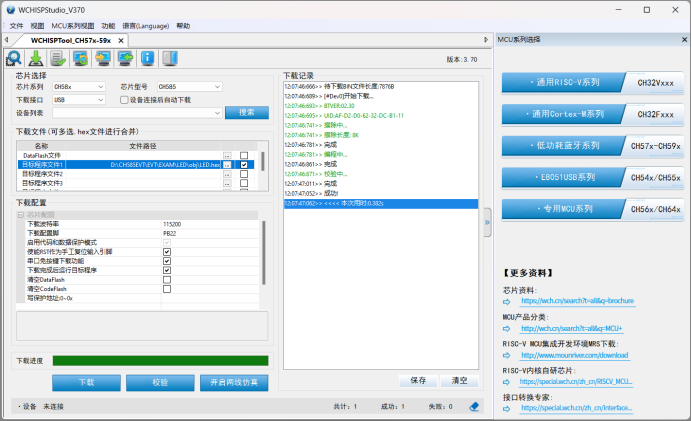Screen dimensions: 692x421
Task: Click browse button for 目标程序文件2 row
Action: [227, 174]
